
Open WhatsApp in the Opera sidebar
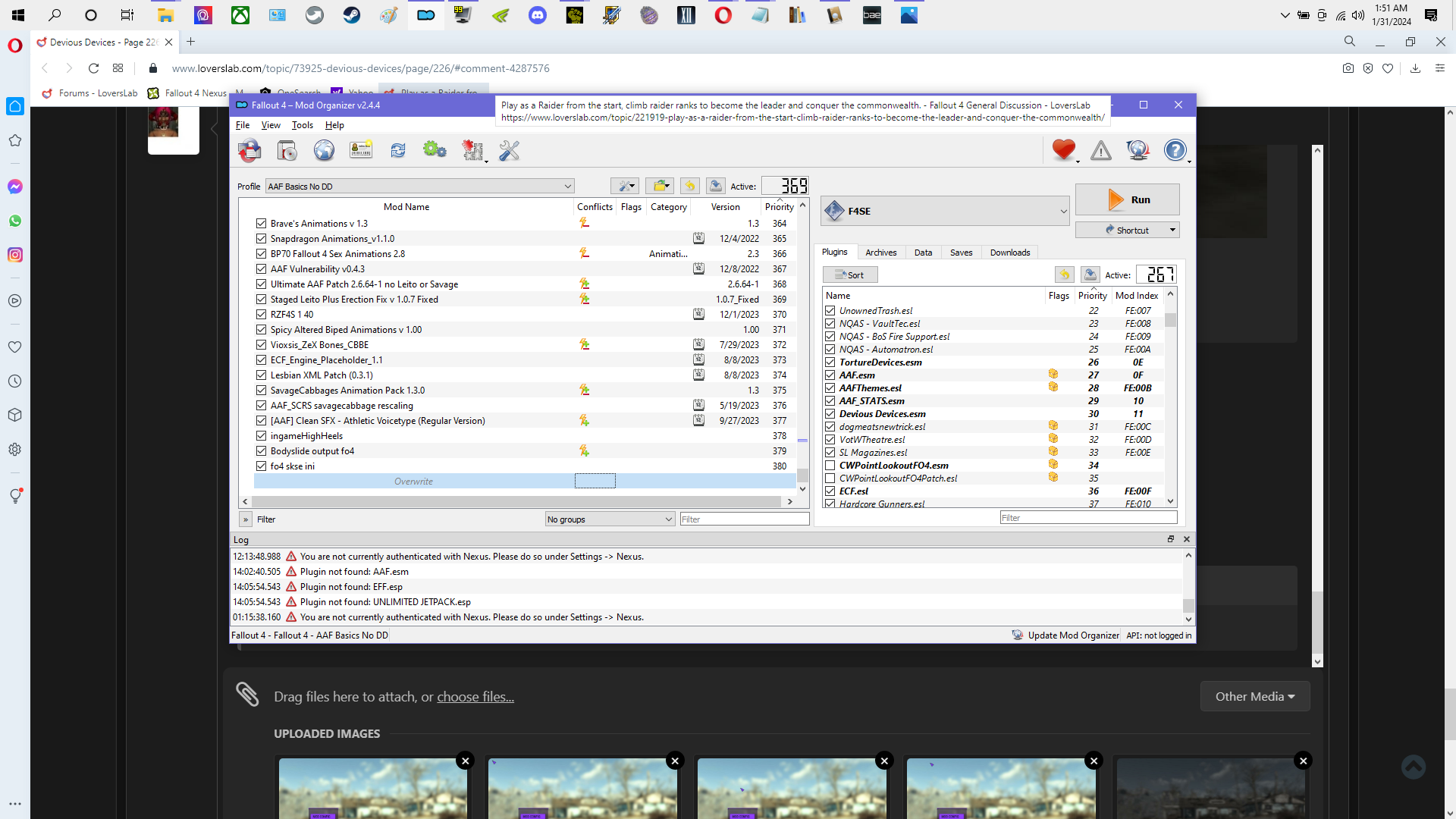tap(15, 221)
